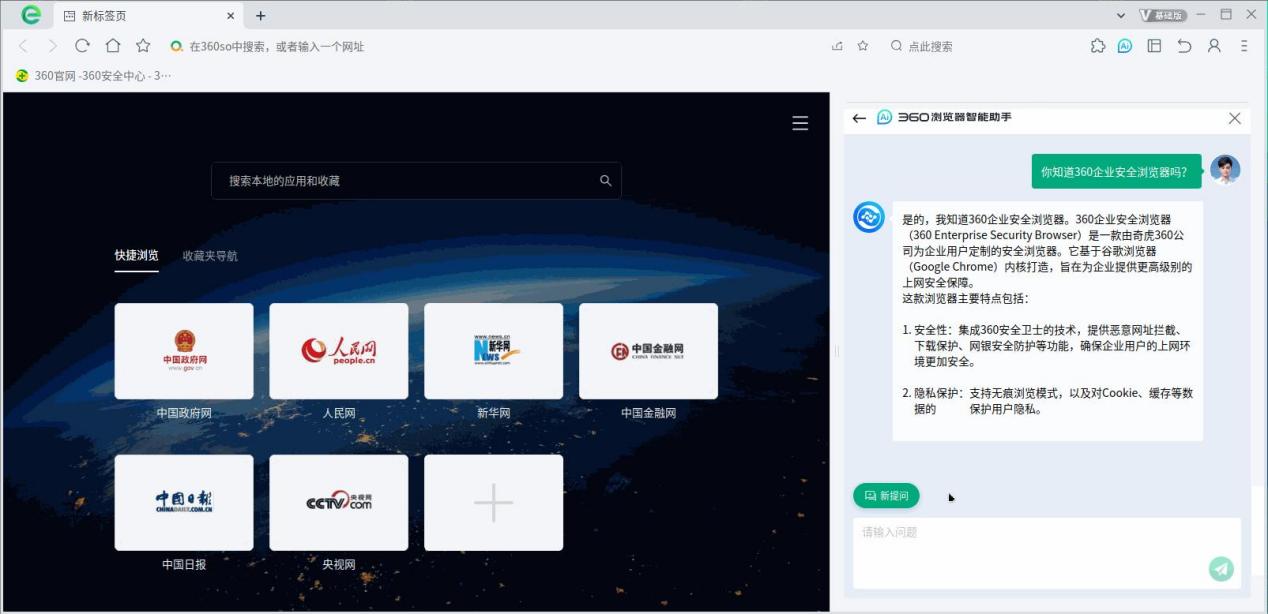
Task: Click the 中国政府网 label text
Action: coord(184,413)
